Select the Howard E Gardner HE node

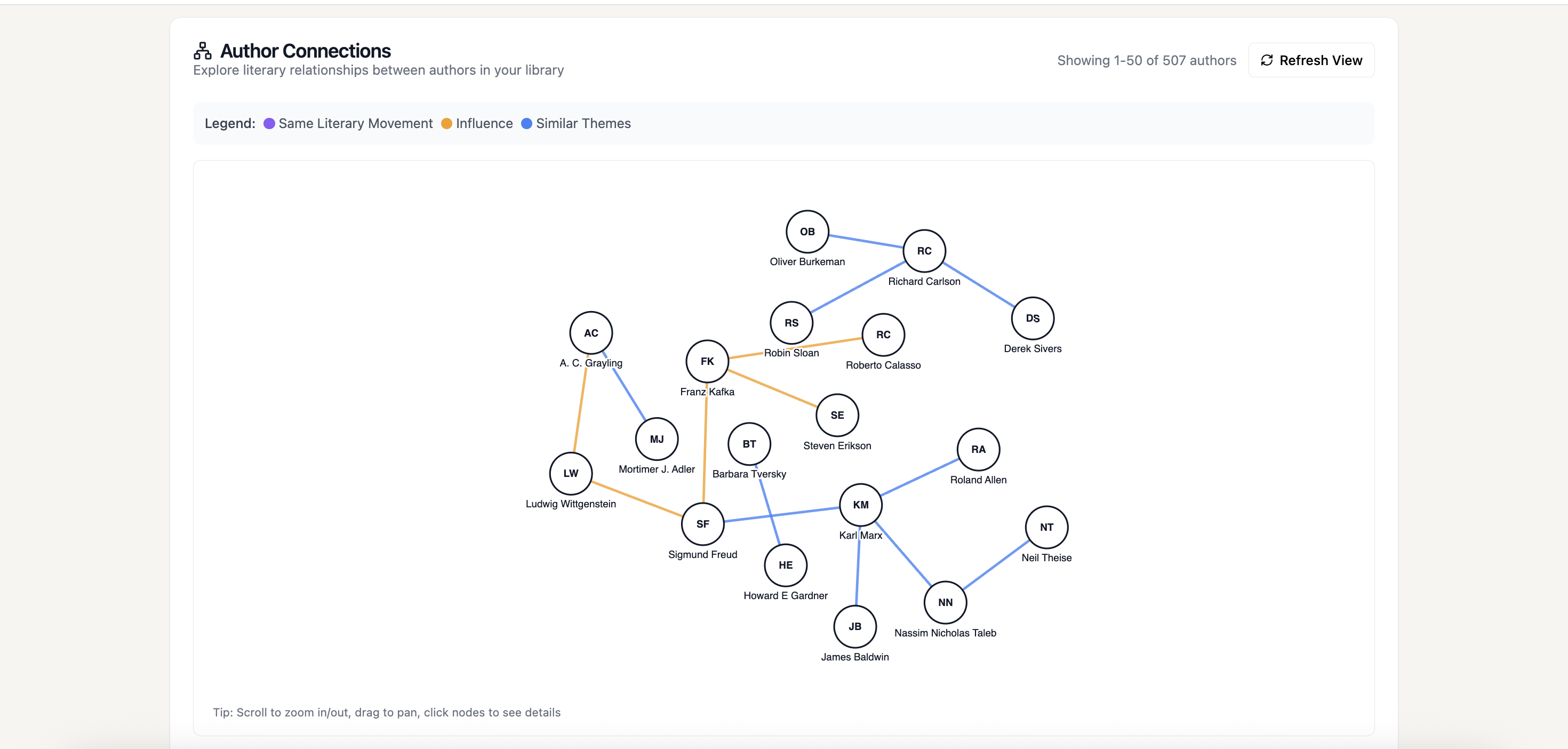click(x=786, y=565)
